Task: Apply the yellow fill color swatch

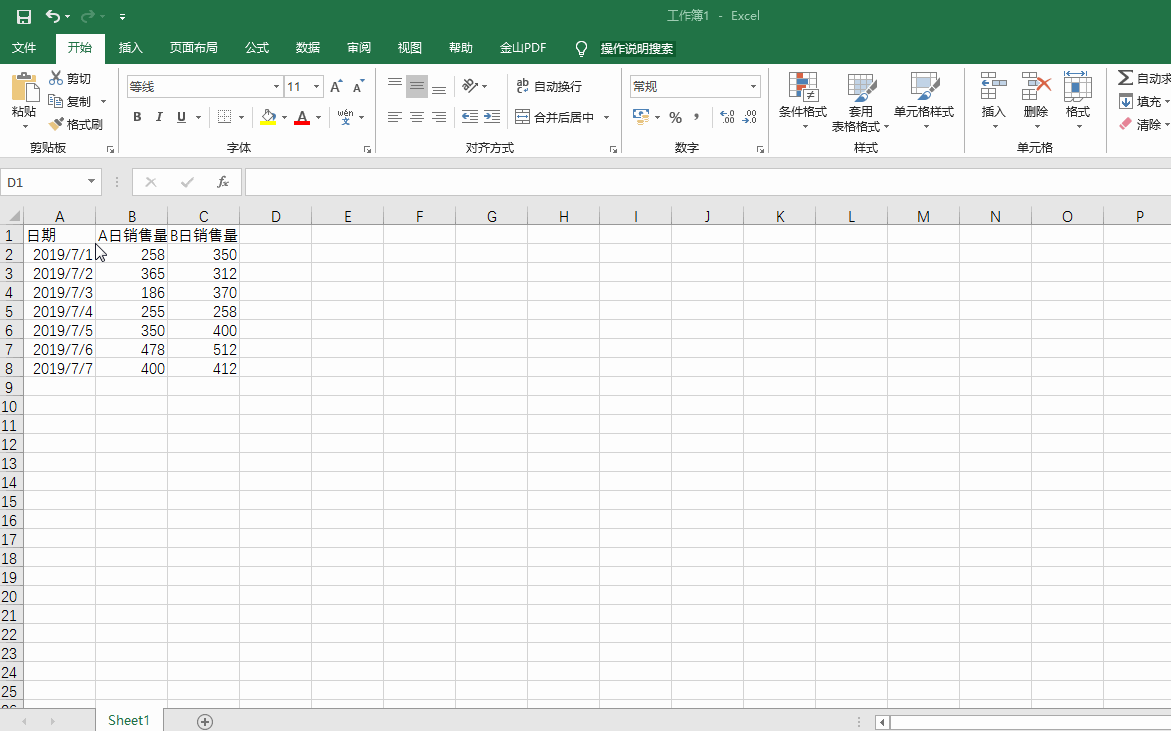Action: [267, 117]
